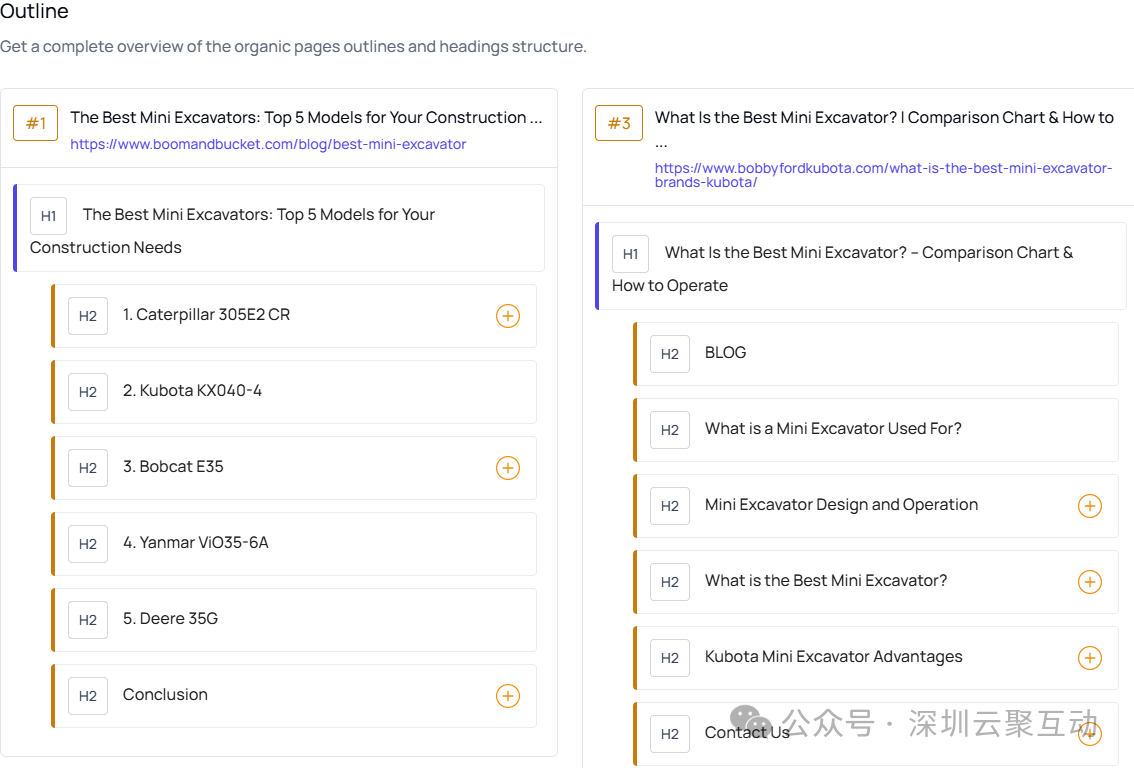The height and width of the screenshot is (768, 1134).
Task: Click the #1 result title "The Best Mini Excavators: Top 5 Models for Your Construction ..."
Action: click(x=306, y=117)
